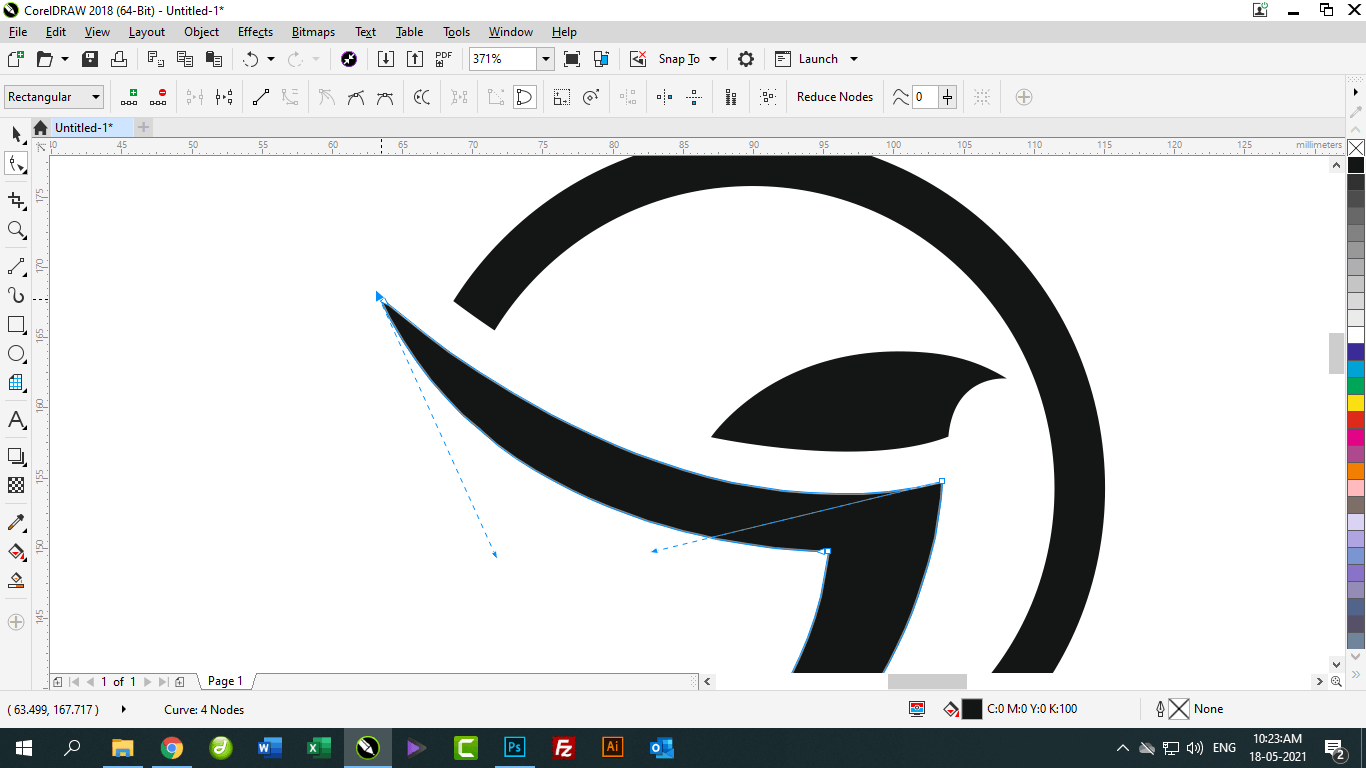The image size is (1366, 768).
Task: Click the No Color swatch atop palette
Action: point(1356,148)
